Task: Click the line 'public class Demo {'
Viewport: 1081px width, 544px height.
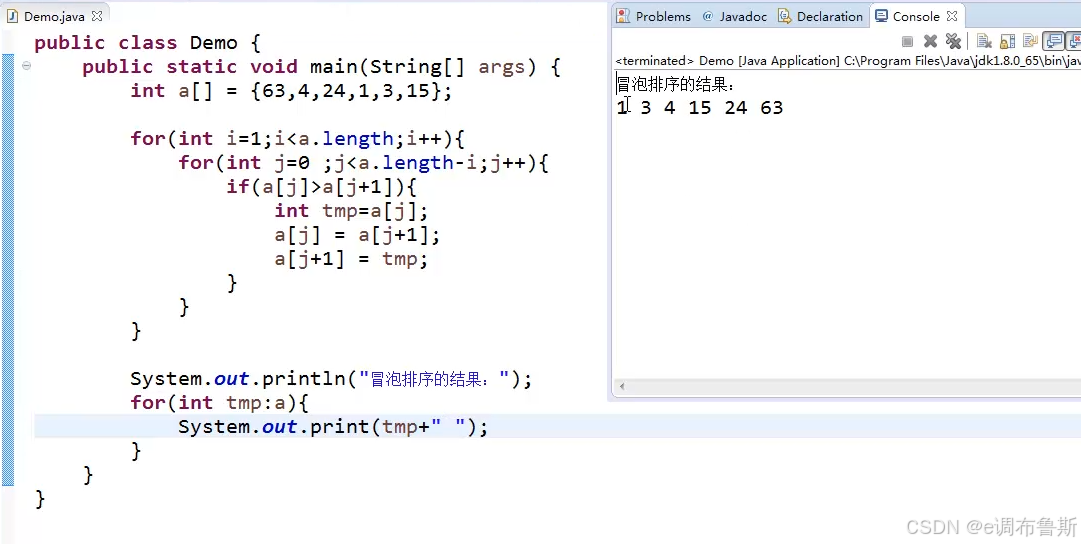Action: pos(148,43)
